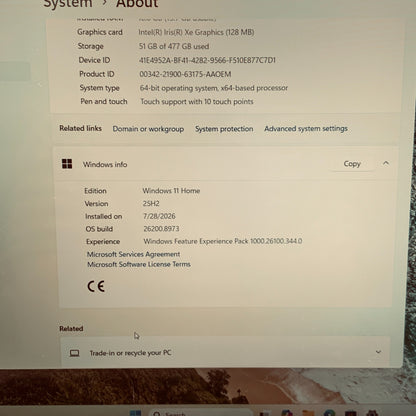This screenshot has height=416, width=416.
Task: Click the About breadcrumb heading
Action: [137, 3]
